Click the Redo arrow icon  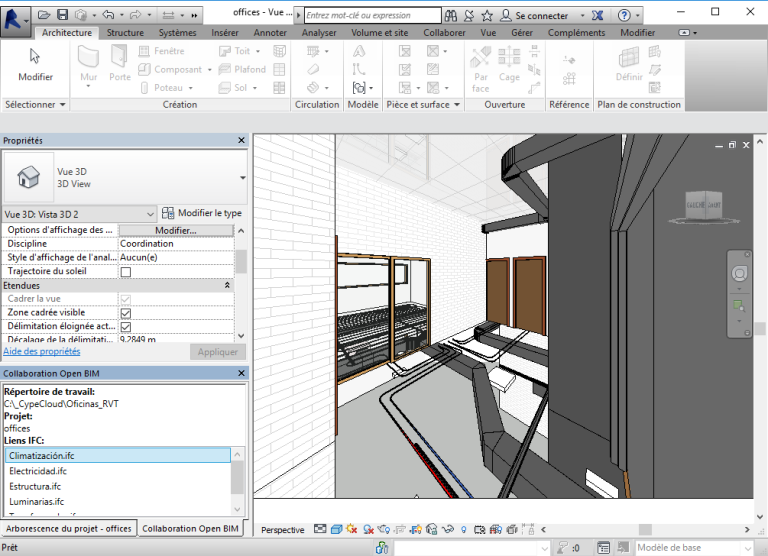pyautogui.click(x=136, y=15)
